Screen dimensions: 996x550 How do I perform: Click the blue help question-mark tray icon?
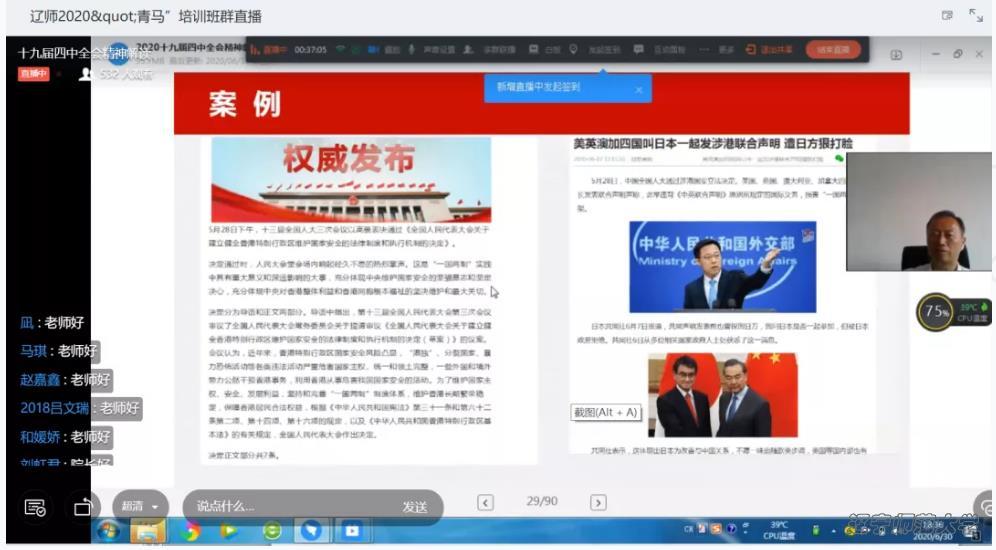pyautogui.click(x=730, y=528)
